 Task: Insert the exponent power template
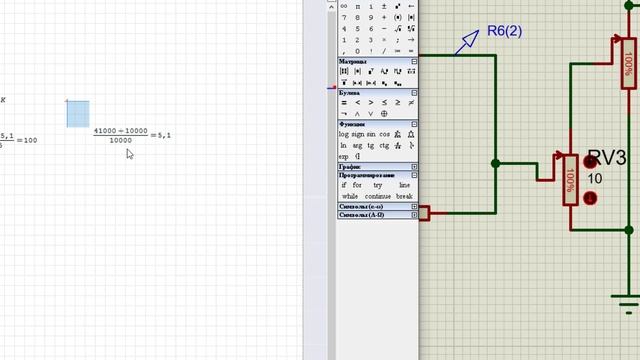click(x=398, y=7)
